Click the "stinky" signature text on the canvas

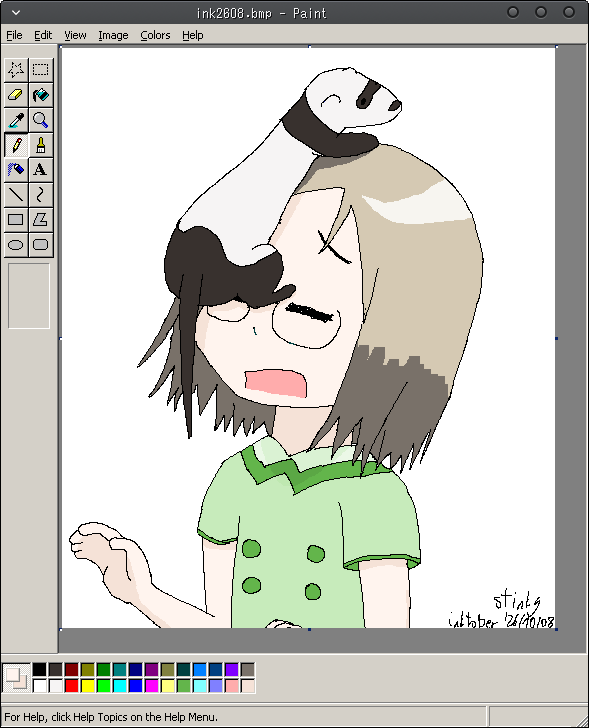517,601
